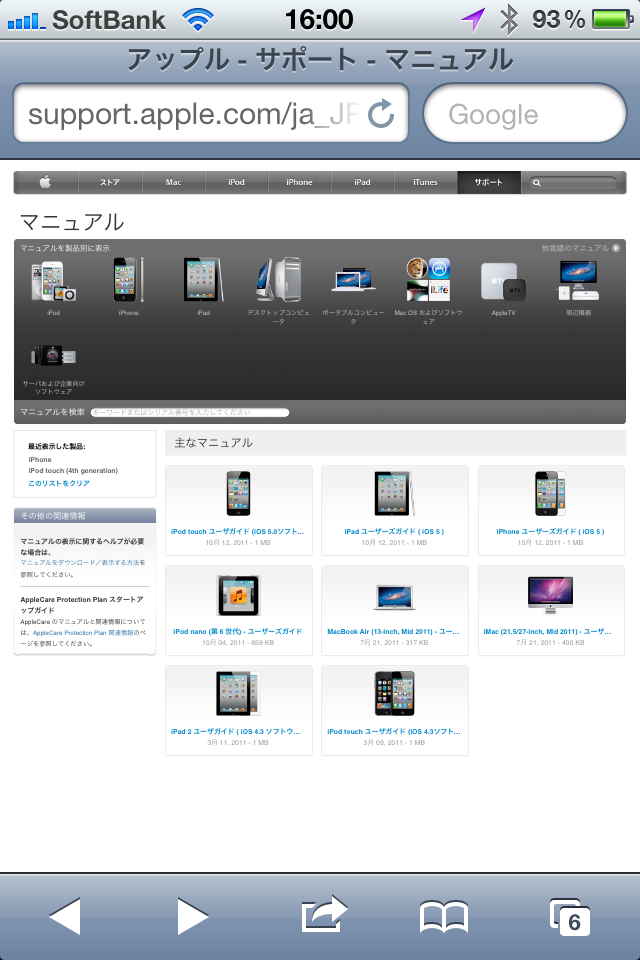Viewport: 640px width, 960px height.
Task: Select the server and enterprise software icon
Action: (53, 356)
